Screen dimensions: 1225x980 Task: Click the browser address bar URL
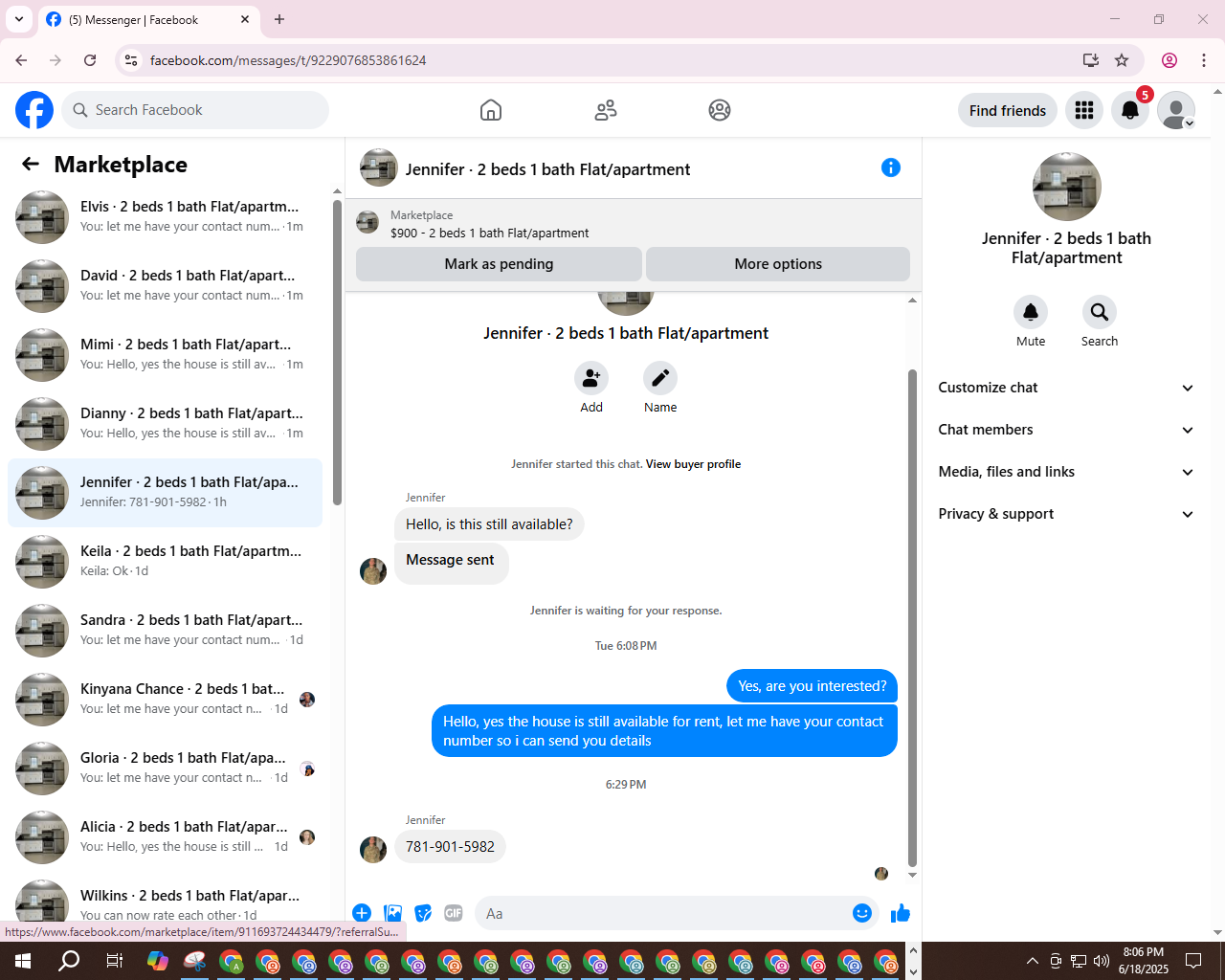(x=288, y=60)
